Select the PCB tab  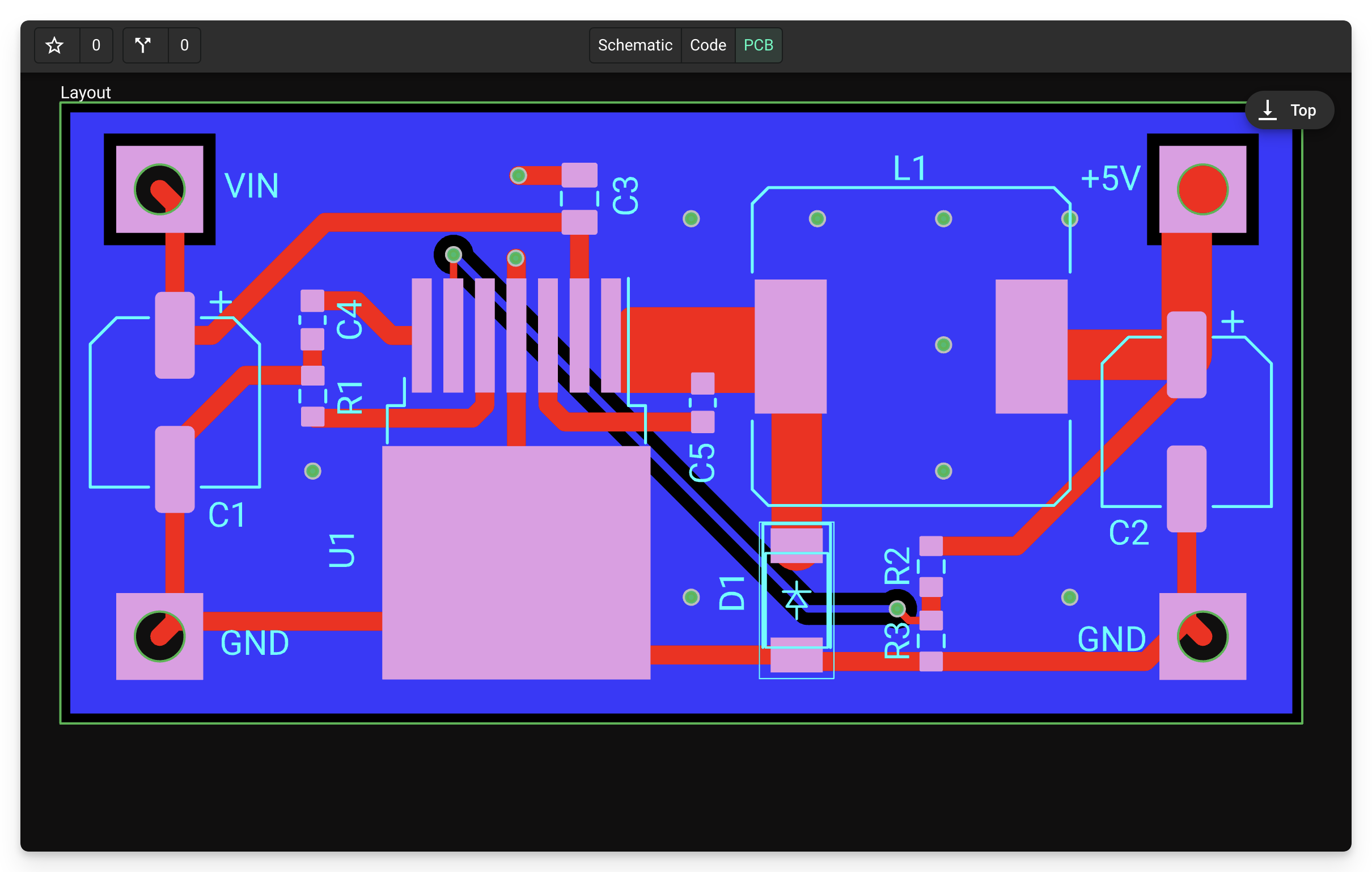tap(759, 45)
